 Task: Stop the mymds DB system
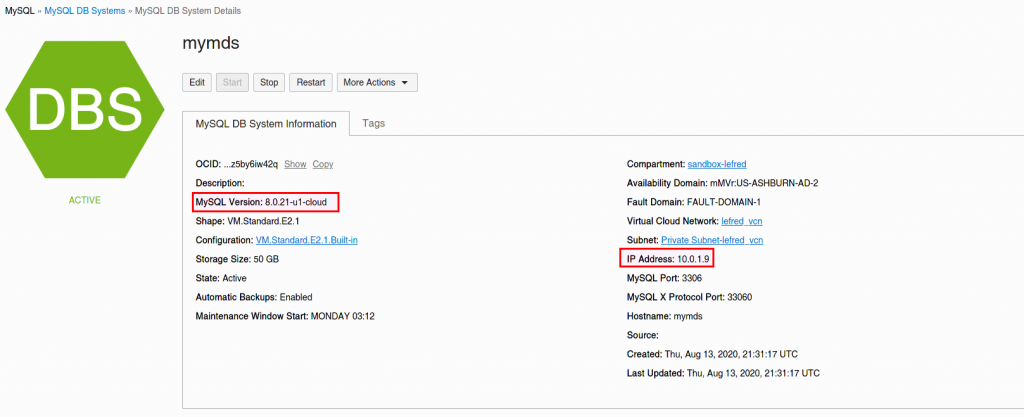pos(269,82)
